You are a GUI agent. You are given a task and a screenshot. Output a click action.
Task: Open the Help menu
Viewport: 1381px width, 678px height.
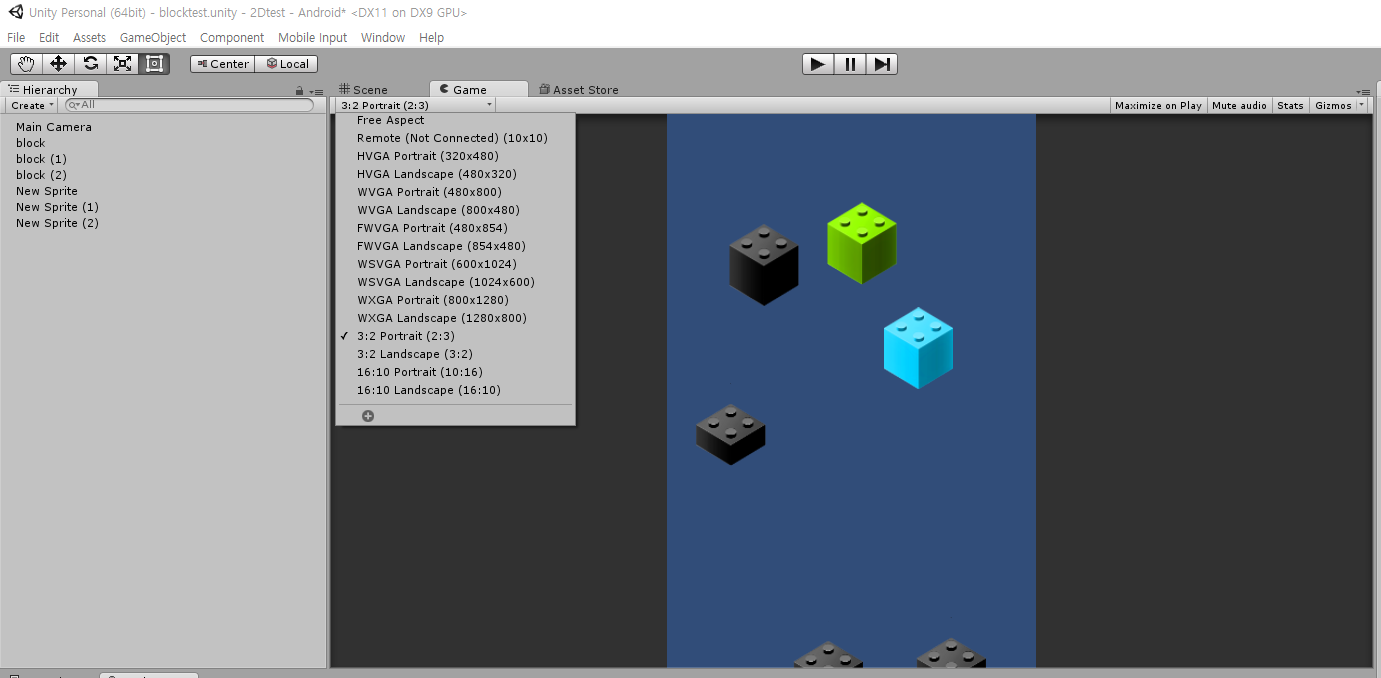(431, 38)
